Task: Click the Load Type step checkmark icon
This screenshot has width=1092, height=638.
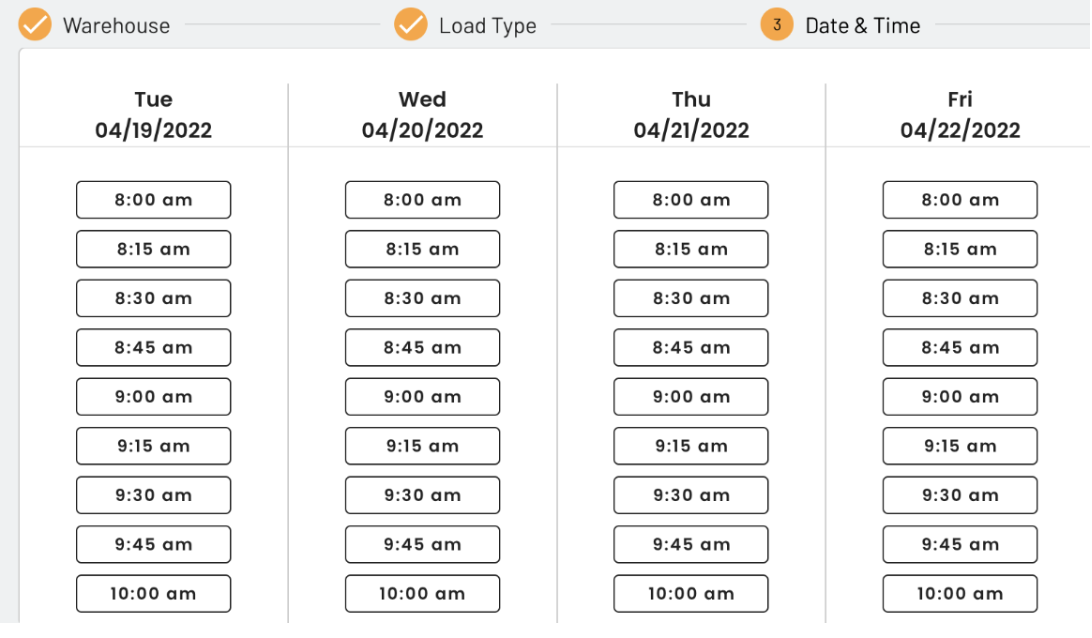Action: pos(411,24)
